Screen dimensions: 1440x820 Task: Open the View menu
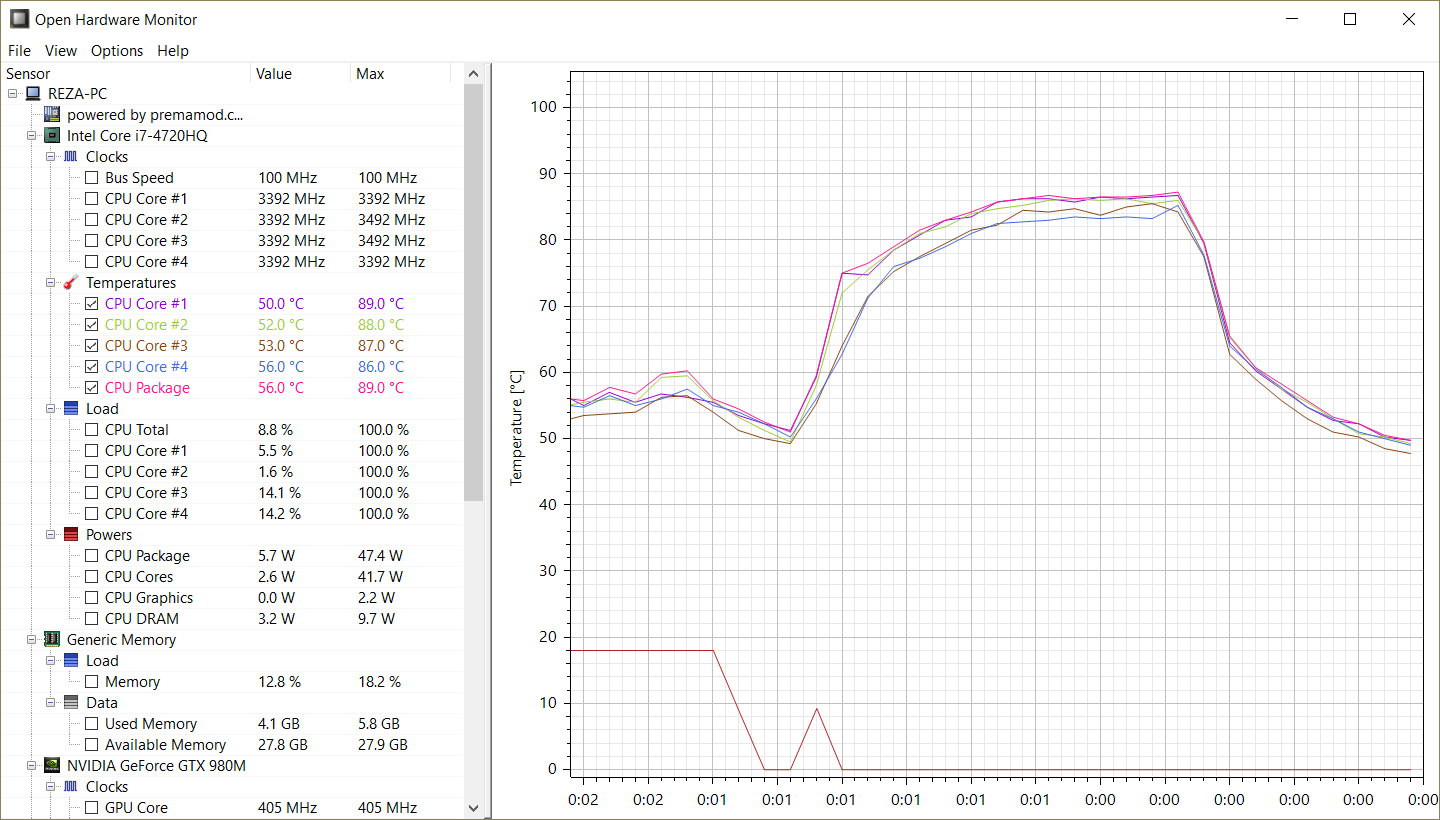click(61, 50)
